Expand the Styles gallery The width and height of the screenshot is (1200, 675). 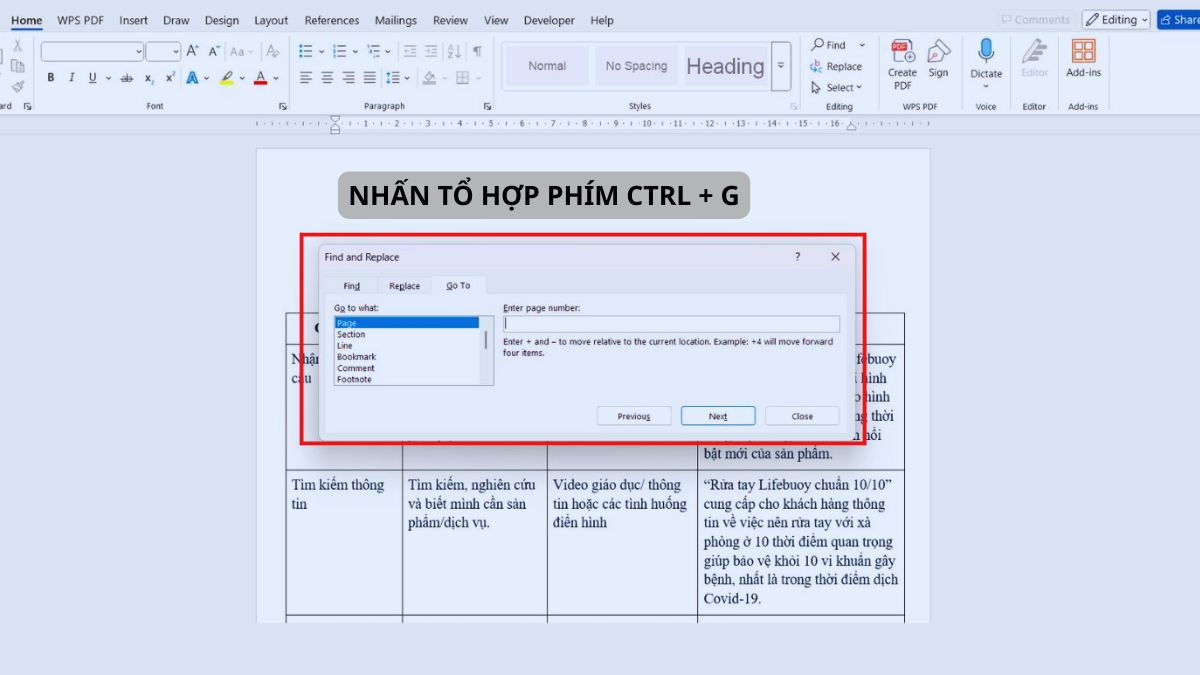[782, 67]
